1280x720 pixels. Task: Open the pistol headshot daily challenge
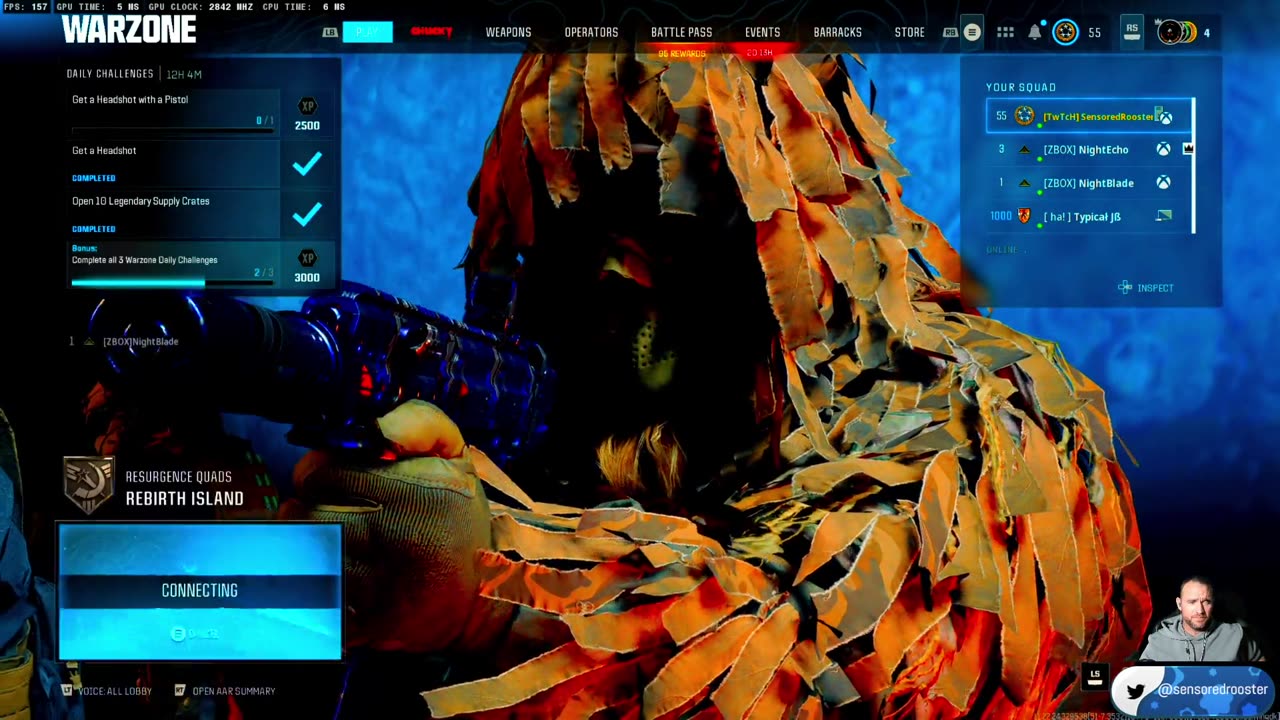coord(174,112)
